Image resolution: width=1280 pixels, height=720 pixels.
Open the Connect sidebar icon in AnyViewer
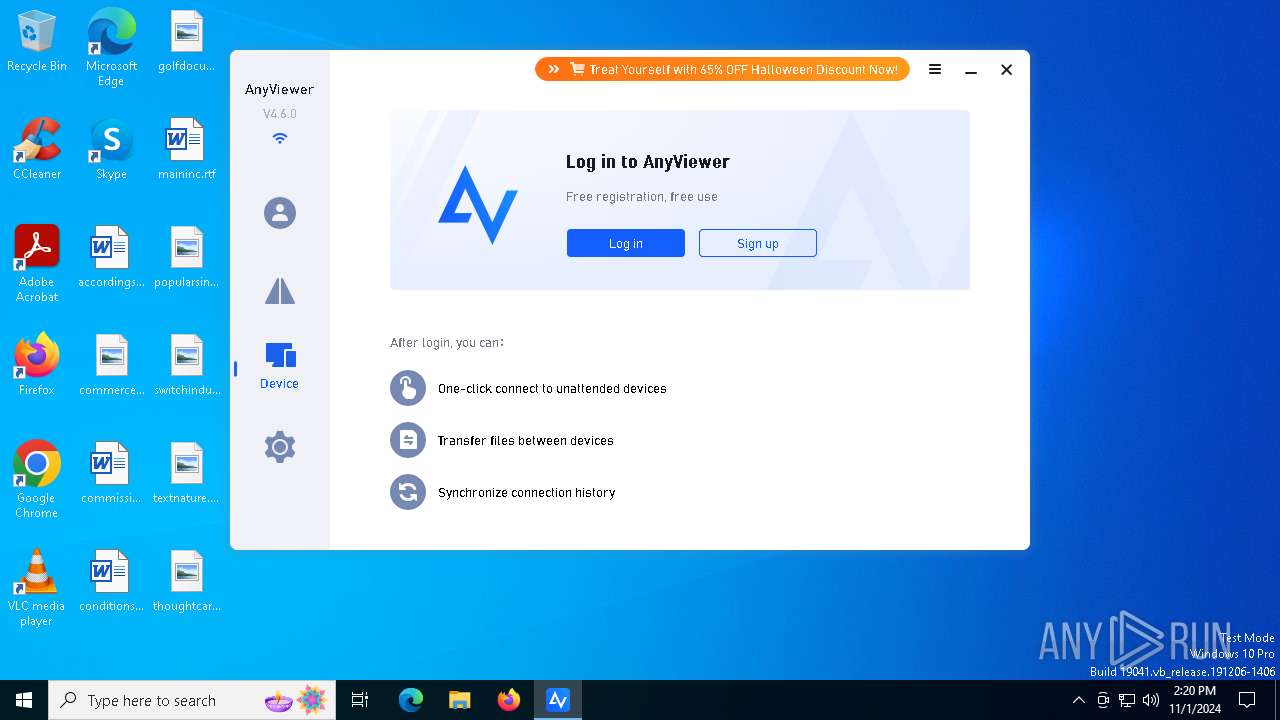(280, 291)
